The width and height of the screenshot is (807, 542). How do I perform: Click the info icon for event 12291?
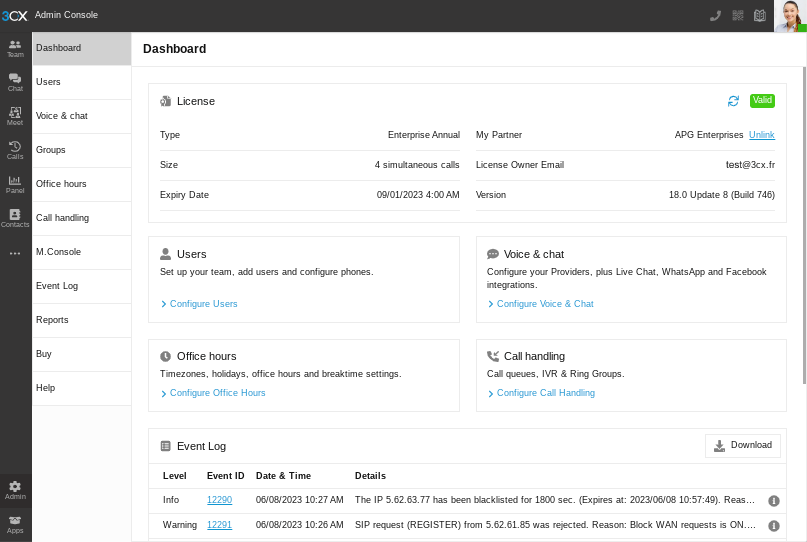pyautogui.click(x=774, y=526)
